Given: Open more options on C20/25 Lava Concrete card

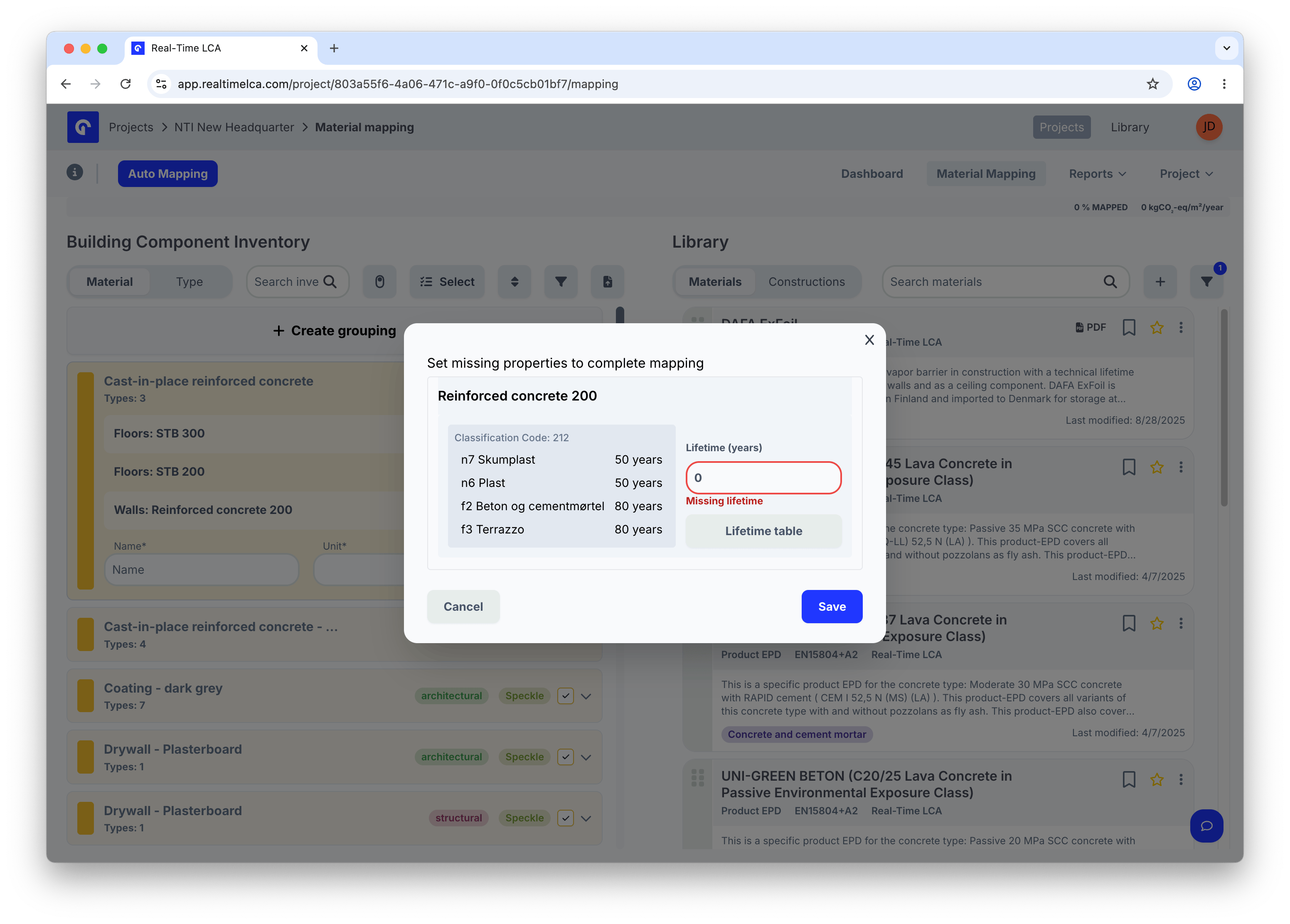Looking at the screenshot, I should tap(1181, 779).
